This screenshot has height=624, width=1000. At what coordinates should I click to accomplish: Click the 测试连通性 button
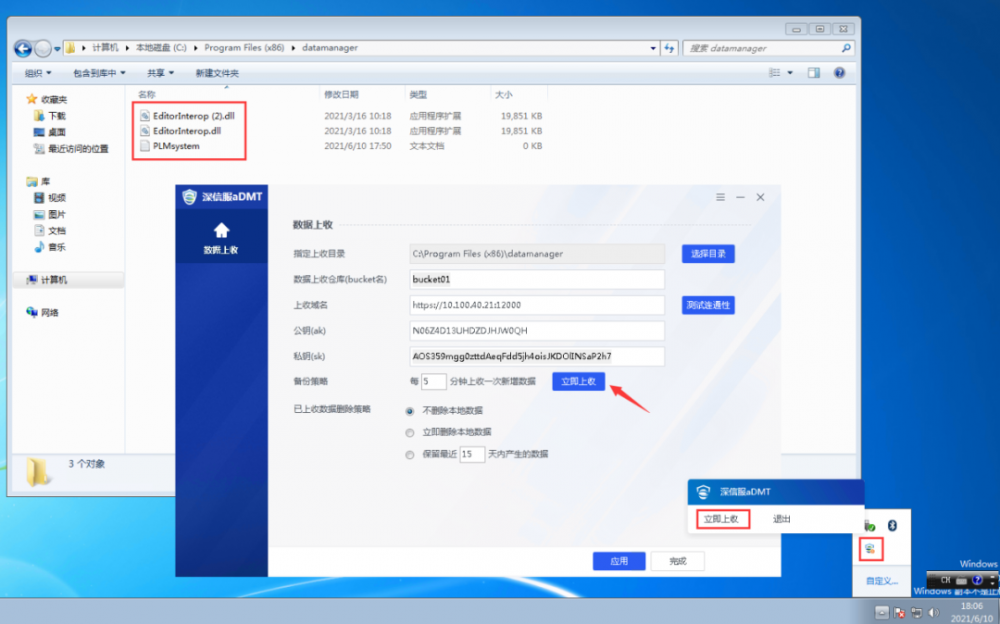click(x=708, y=305)
